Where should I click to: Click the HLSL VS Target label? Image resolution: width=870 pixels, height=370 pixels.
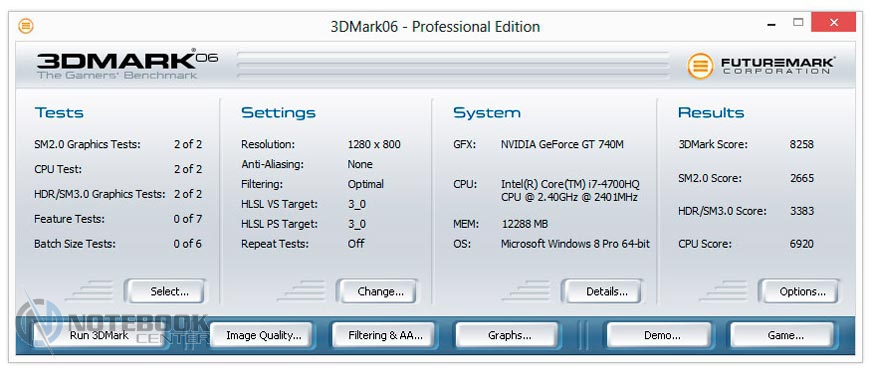pyautogui.click(x=280, y=204)
